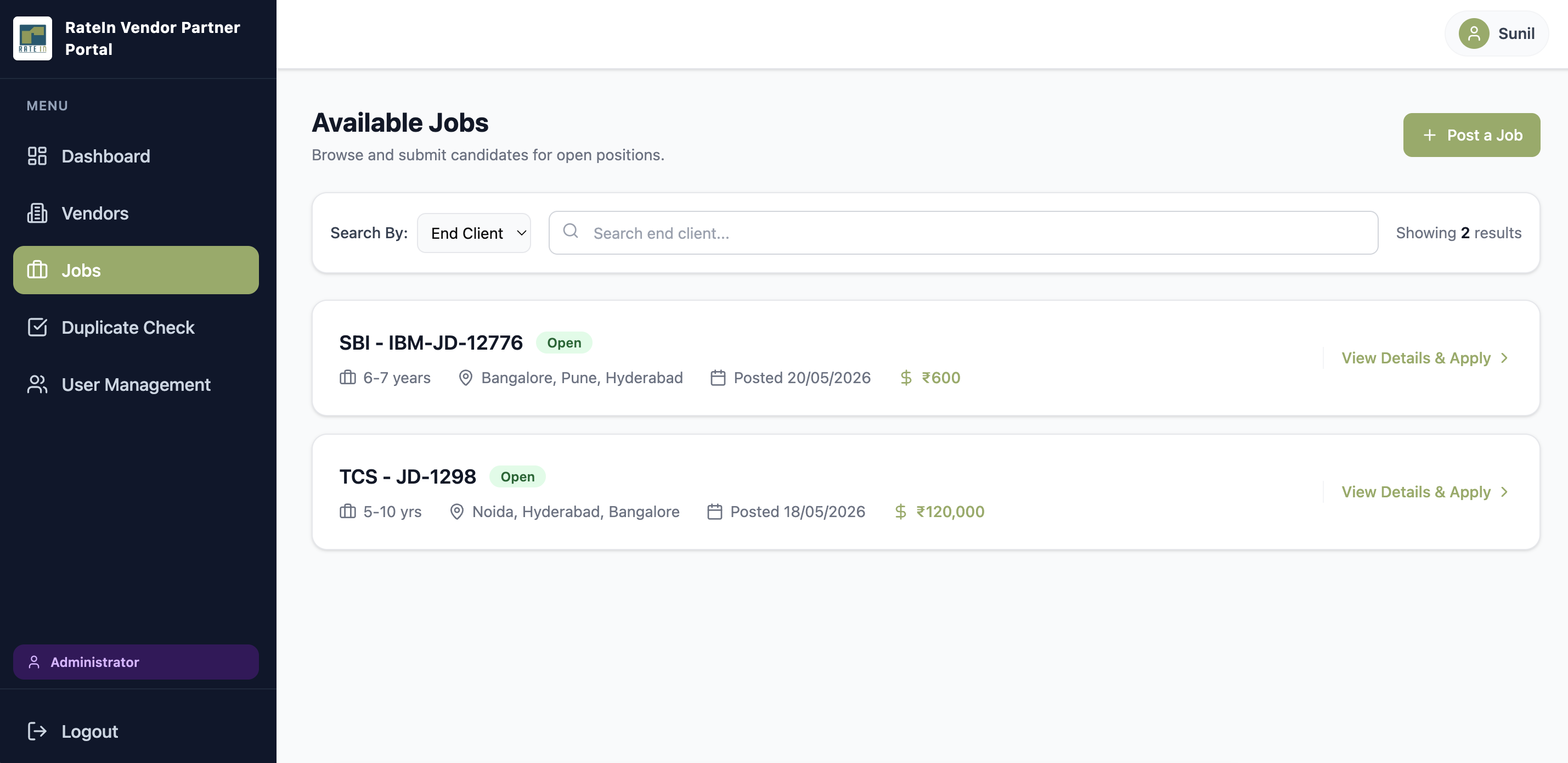The image size is (1568, 763).
Task: Click the Search By label
Action: click(369, 233)
